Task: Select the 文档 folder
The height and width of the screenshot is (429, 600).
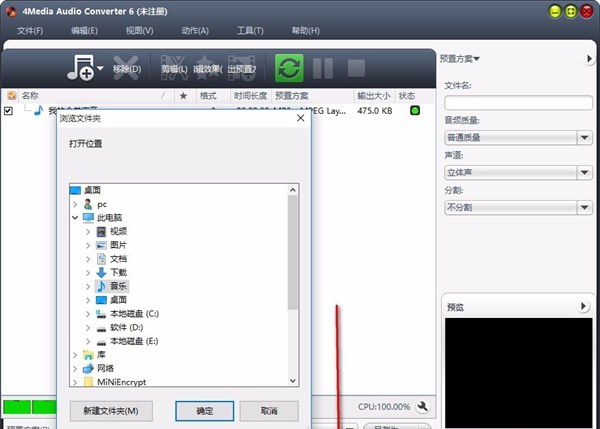Action: (x=118, y=259)
